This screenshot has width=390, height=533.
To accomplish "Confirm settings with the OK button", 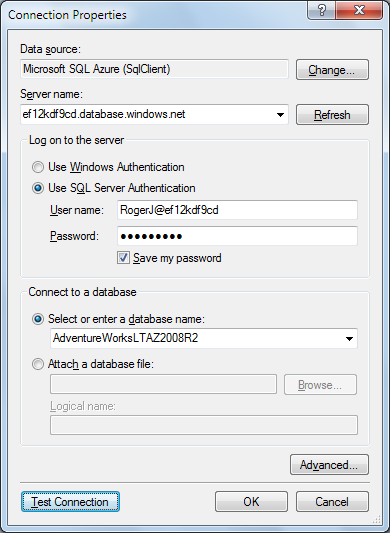I will point(251,502).
